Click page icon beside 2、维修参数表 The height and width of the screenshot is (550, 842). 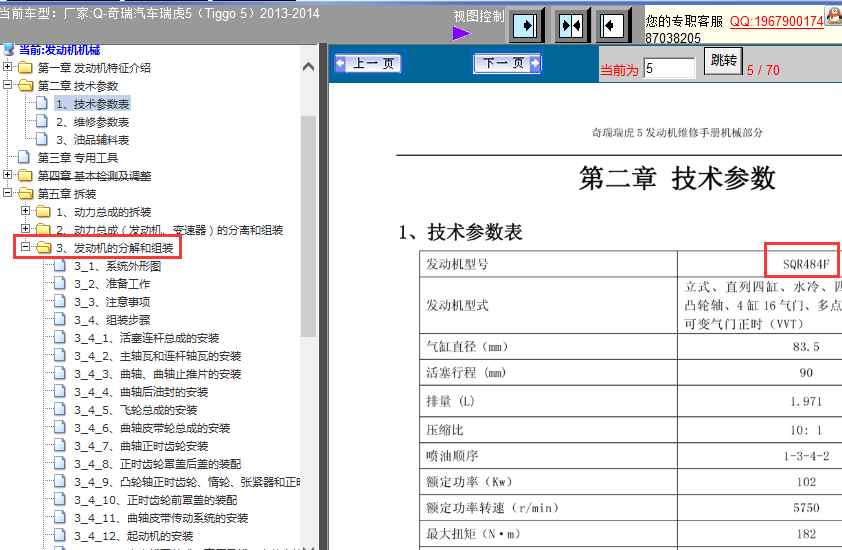(42, 121)
